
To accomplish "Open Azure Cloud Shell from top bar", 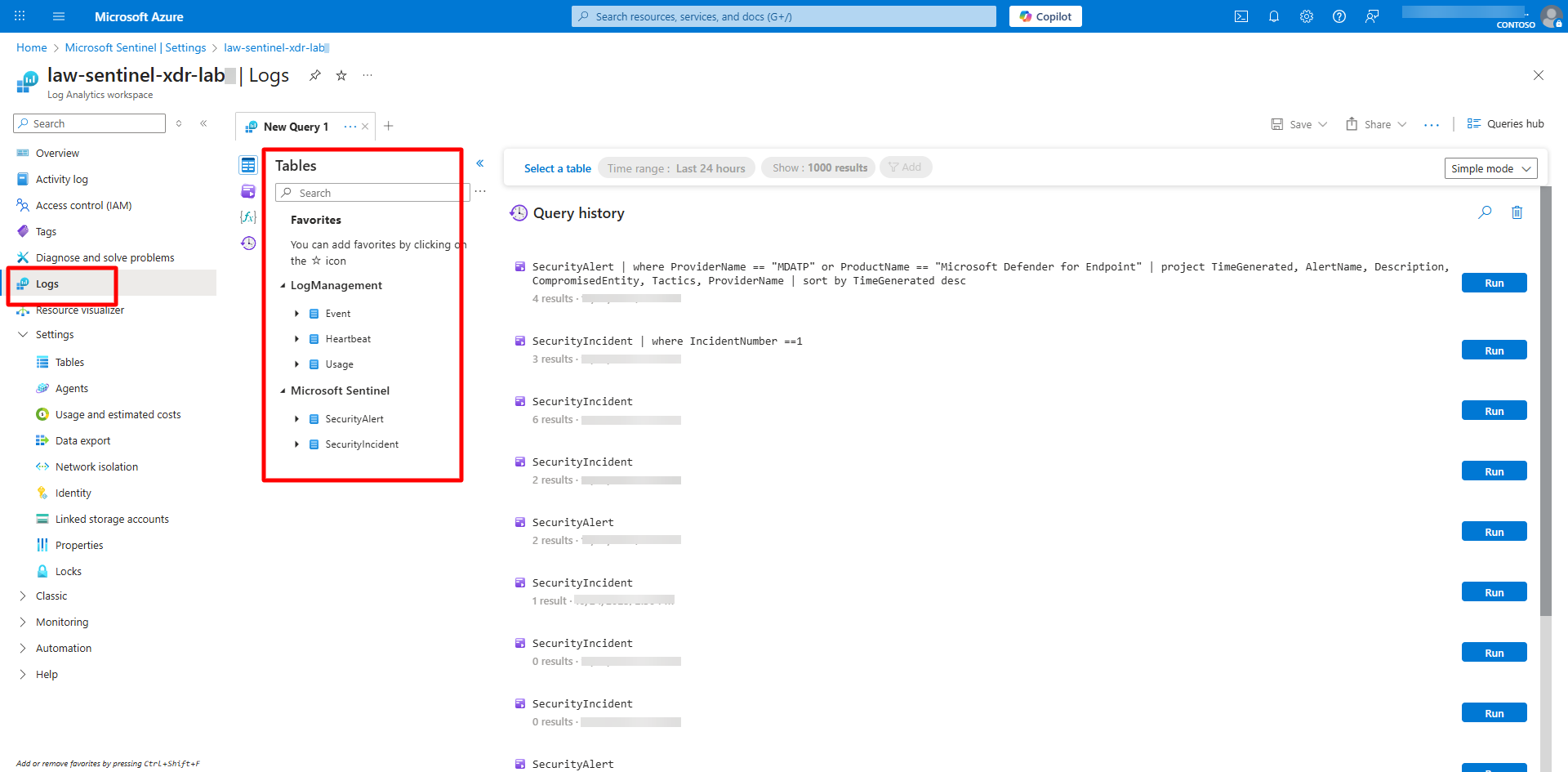I will (x=1241, y=16).
